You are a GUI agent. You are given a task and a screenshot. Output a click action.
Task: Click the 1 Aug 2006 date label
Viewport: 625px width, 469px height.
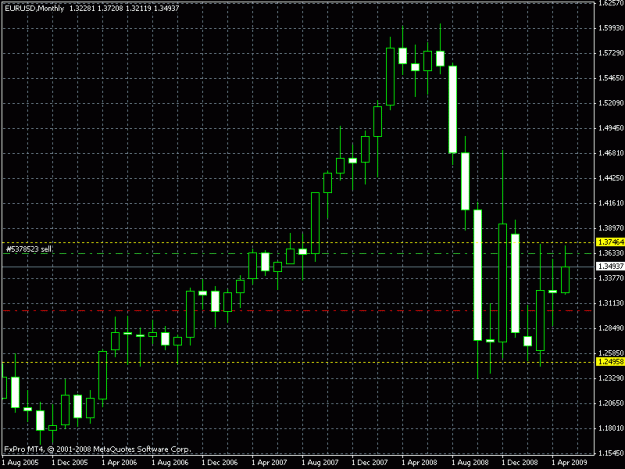coord(170,463)
